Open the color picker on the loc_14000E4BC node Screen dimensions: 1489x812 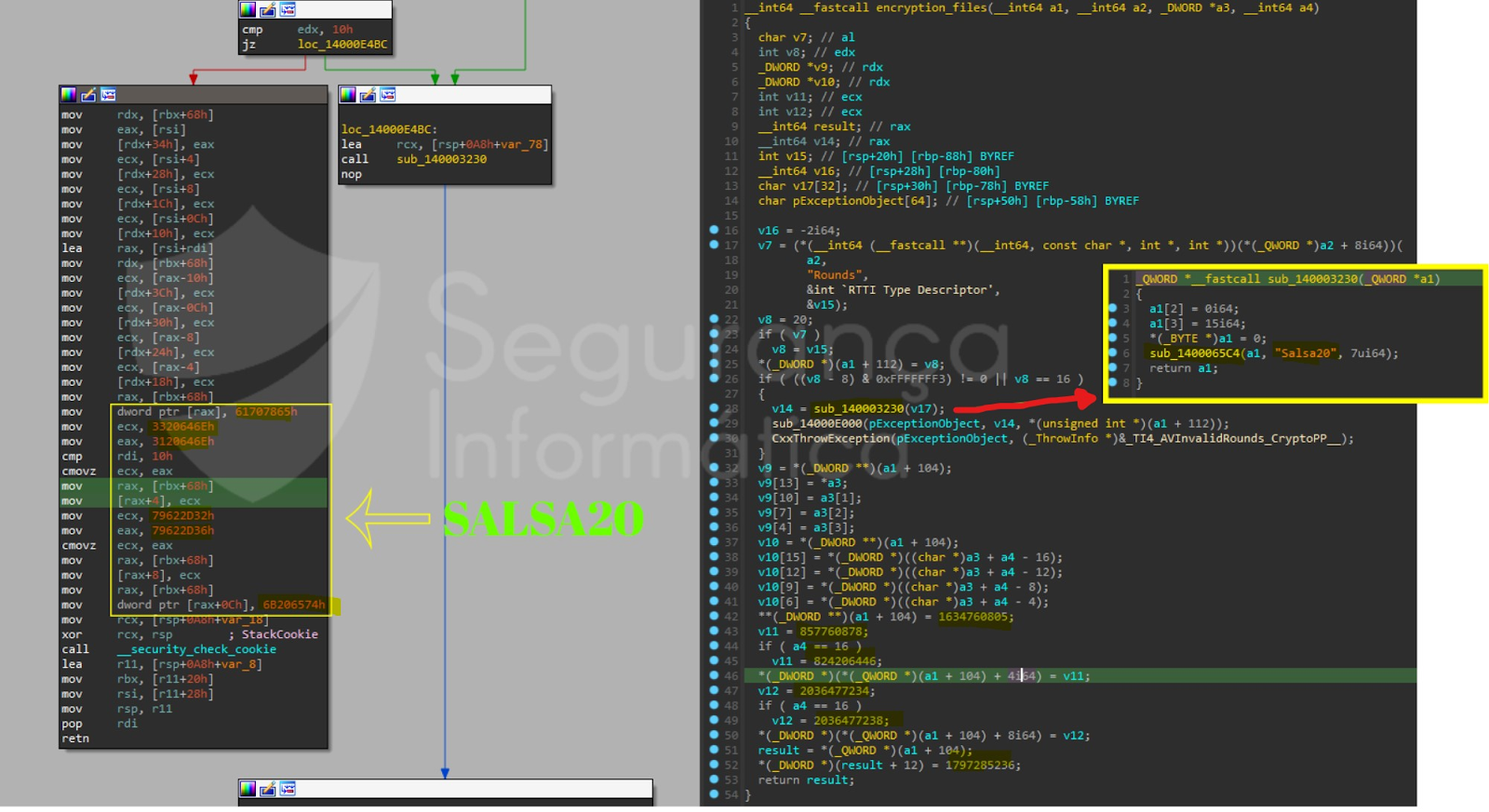(x=348, y=95)
